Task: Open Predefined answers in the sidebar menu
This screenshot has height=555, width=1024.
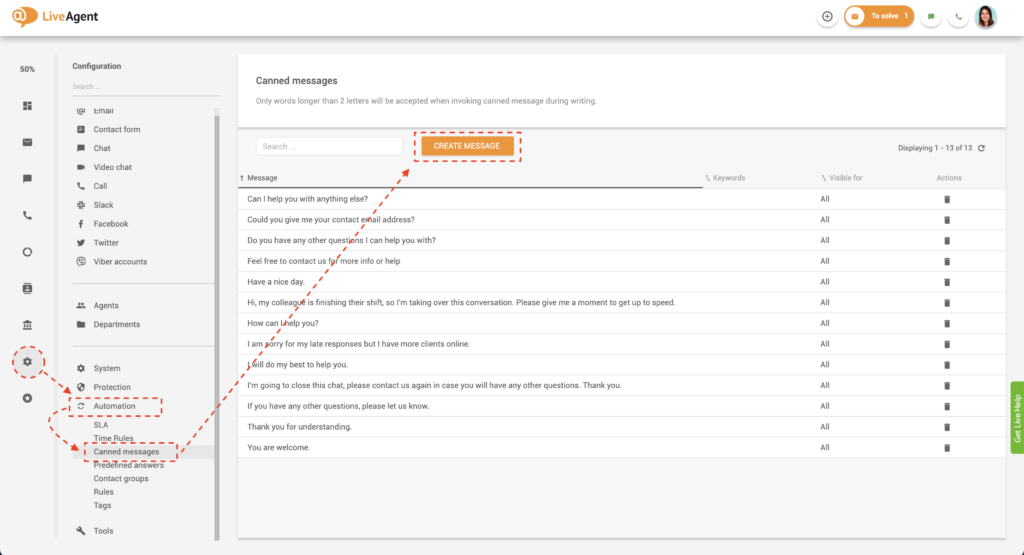Action: click(x=128, y=465)
